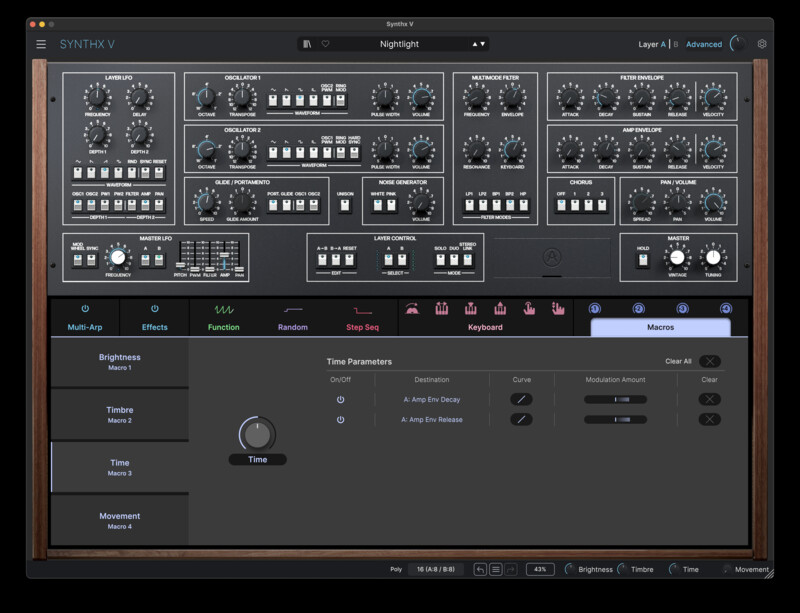
Task: Open the hamburger main menu
Action: pyautogui.click(x=41, y=44)
